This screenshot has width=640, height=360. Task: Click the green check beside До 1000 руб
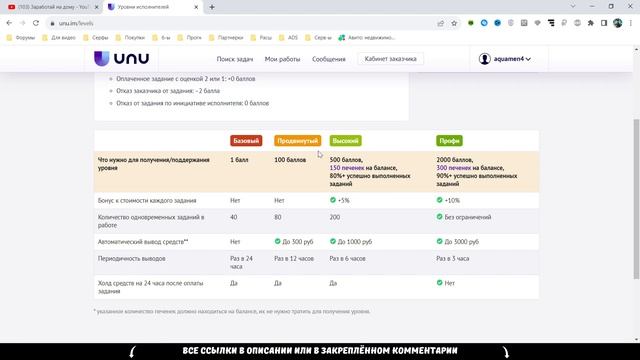pos(333,241)
